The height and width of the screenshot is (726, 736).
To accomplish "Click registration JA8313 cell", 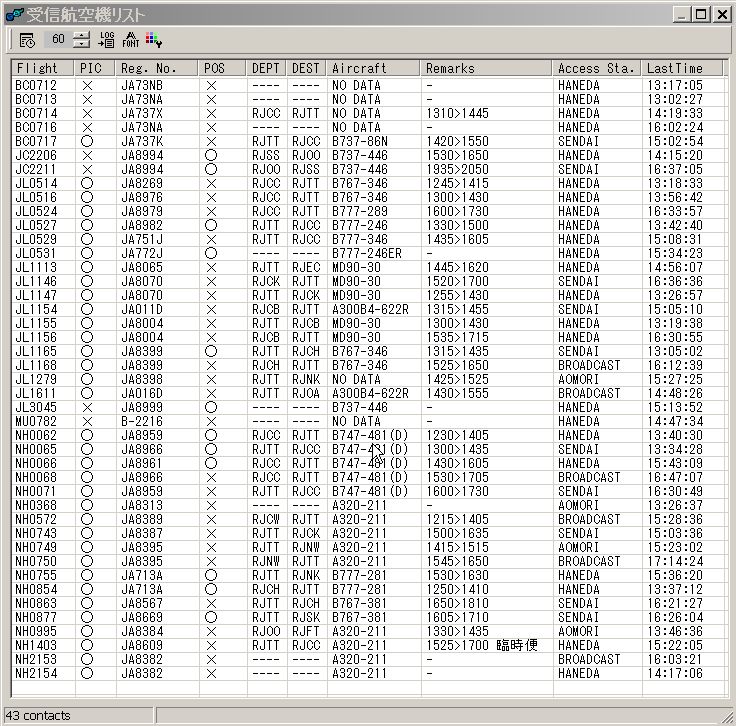I will tap(142, 505).
